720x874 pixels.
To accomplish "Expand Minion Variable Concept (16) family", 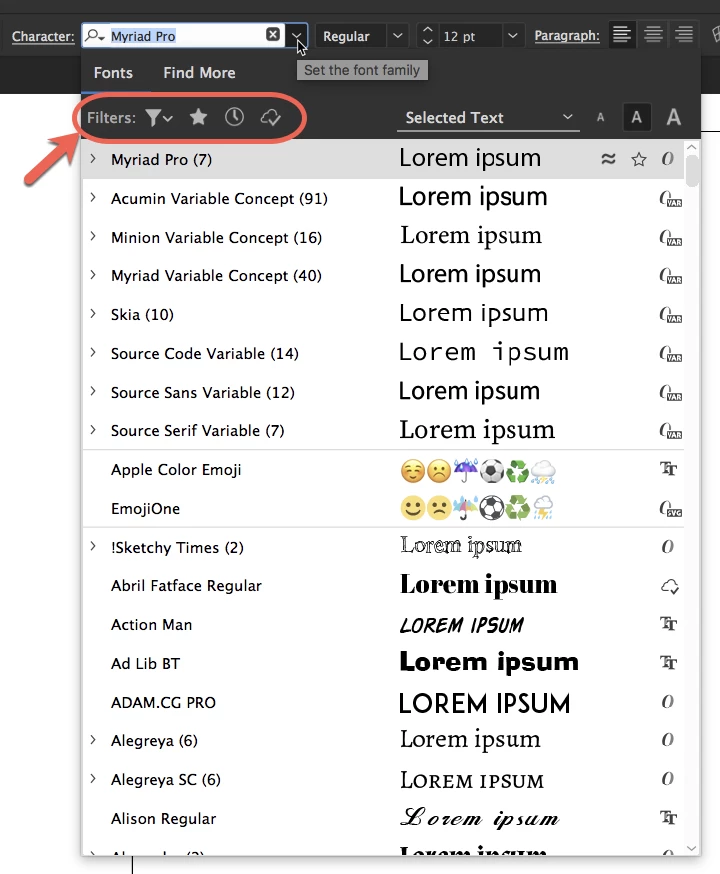I will (x=93, y=237).
